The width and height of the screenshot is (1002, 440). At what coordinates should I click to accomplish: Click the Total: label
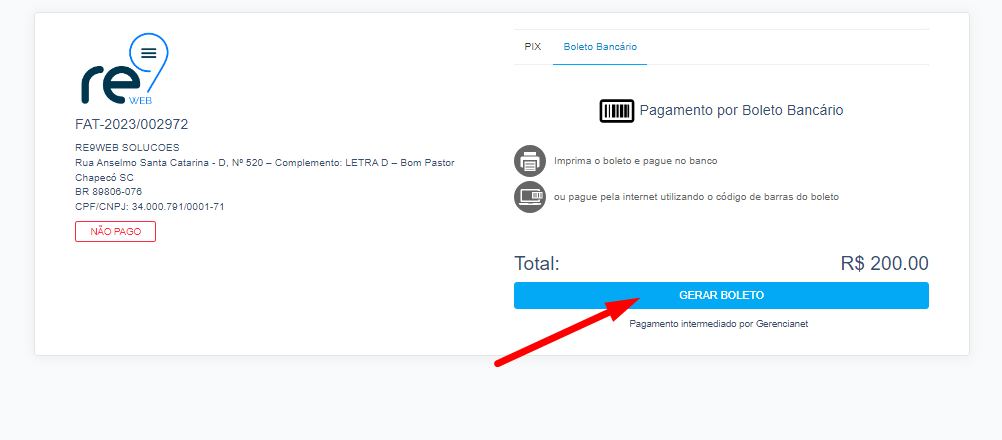coord(537,264)
